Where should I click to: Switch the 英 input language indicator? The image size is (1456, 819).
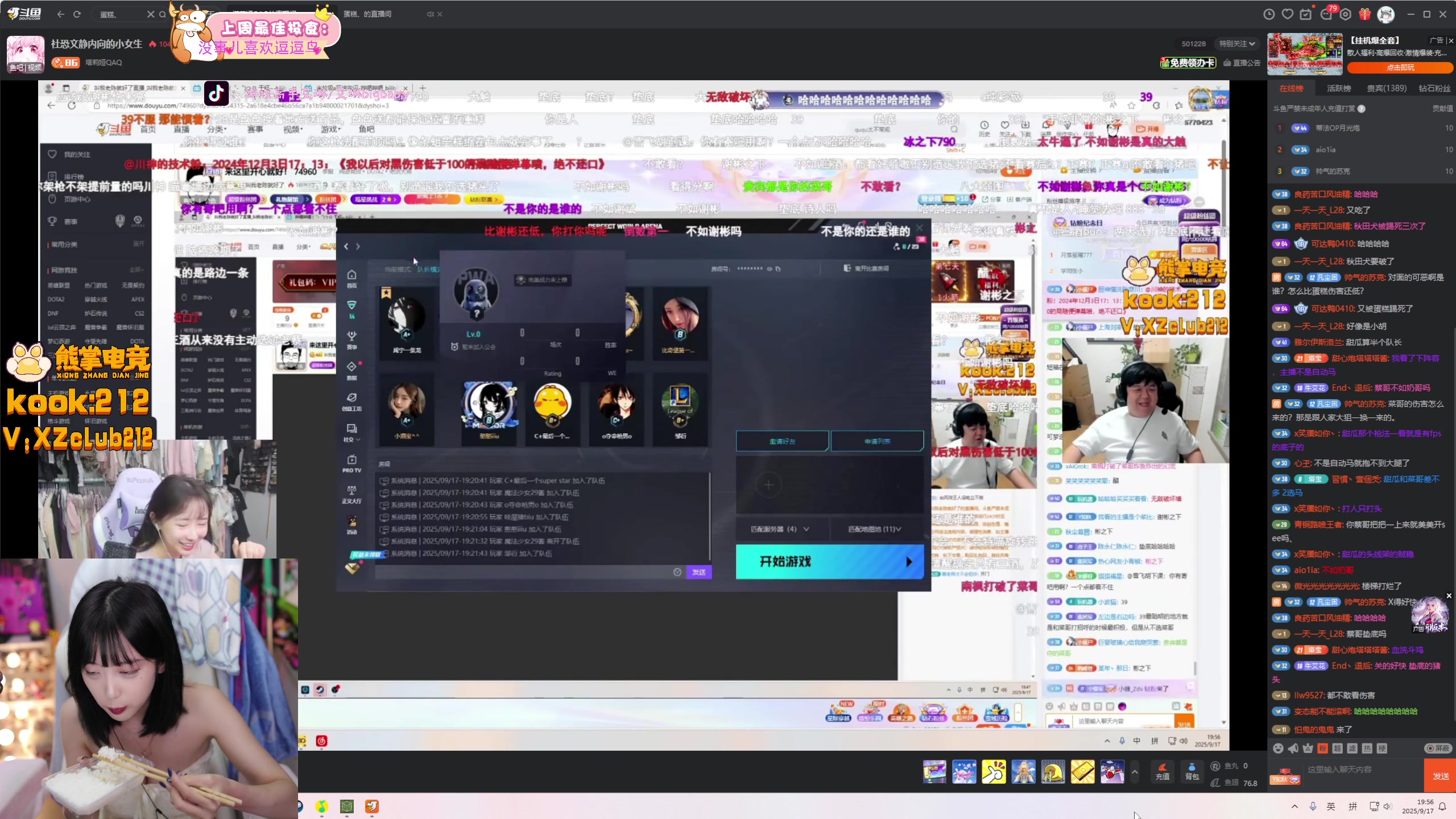click(1331, 806)
